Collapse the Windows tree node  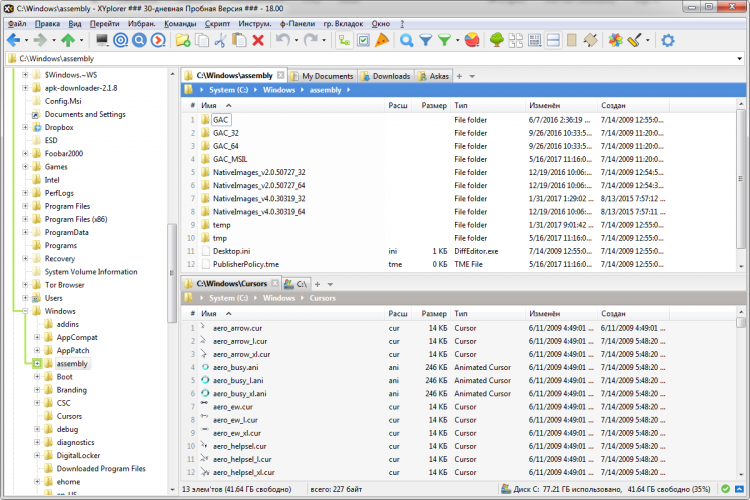point(25,311)
